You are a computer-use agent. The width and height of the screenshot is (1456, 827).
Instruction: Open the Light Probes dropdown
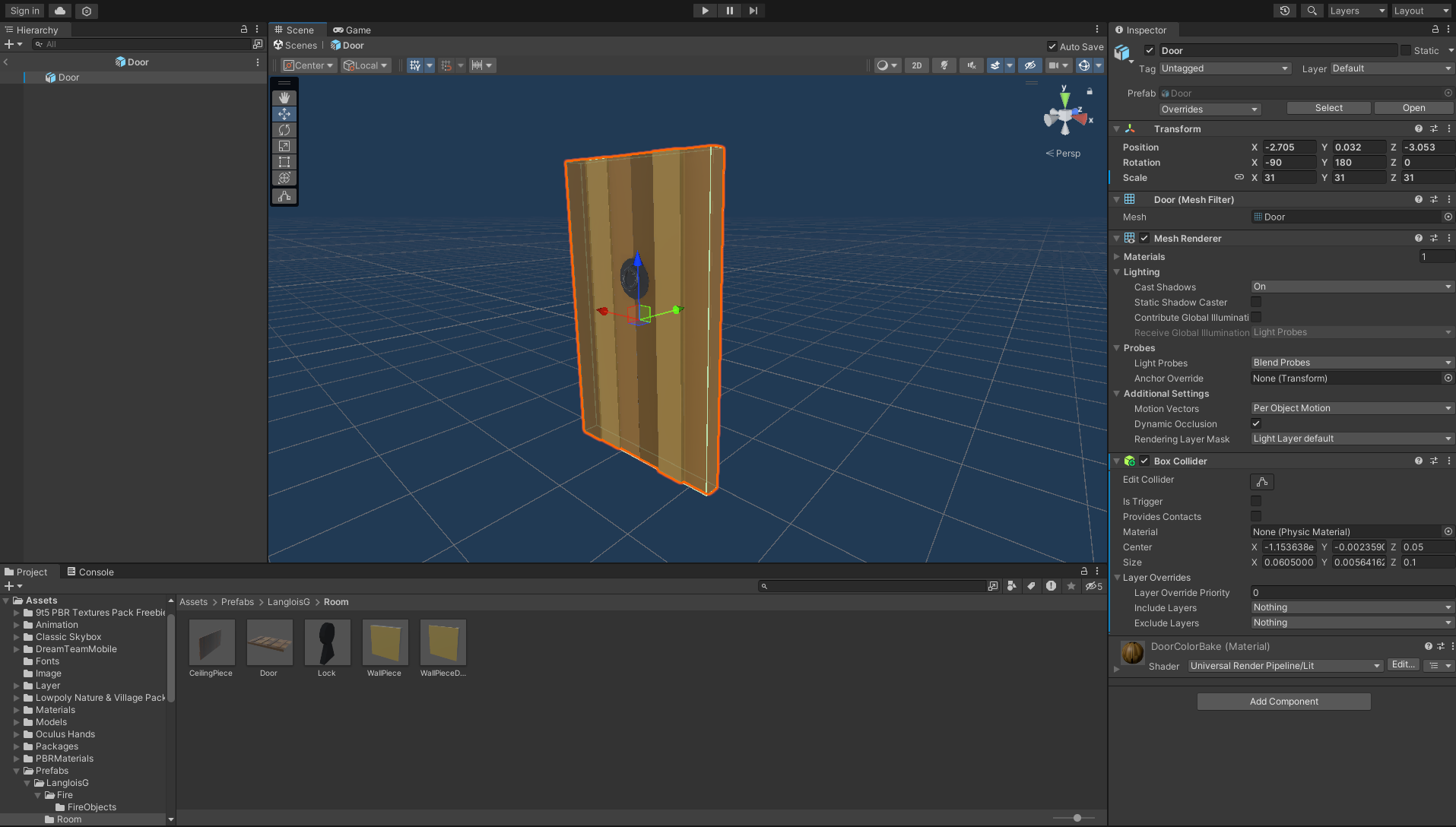(1350, 363)
